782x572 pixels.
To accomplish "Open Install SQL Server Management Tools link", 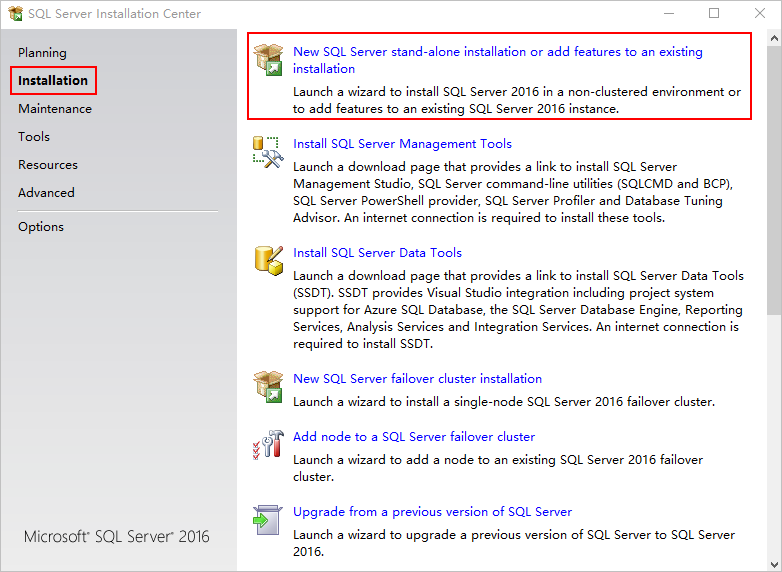I will (x=402, y=144).
